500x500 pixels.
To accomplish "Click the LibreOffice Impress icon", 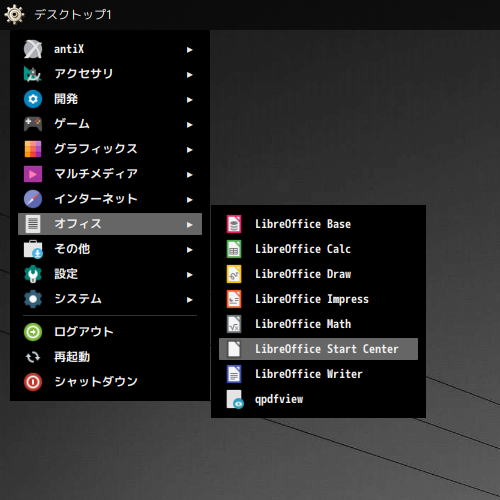I will 234,299.
